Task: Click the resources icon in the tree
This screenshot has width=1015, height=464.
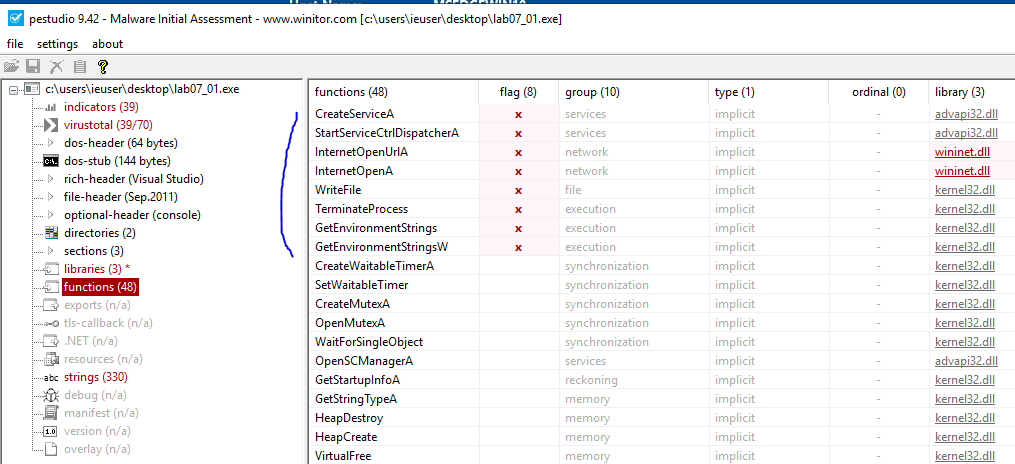Action: pos(50,359)
